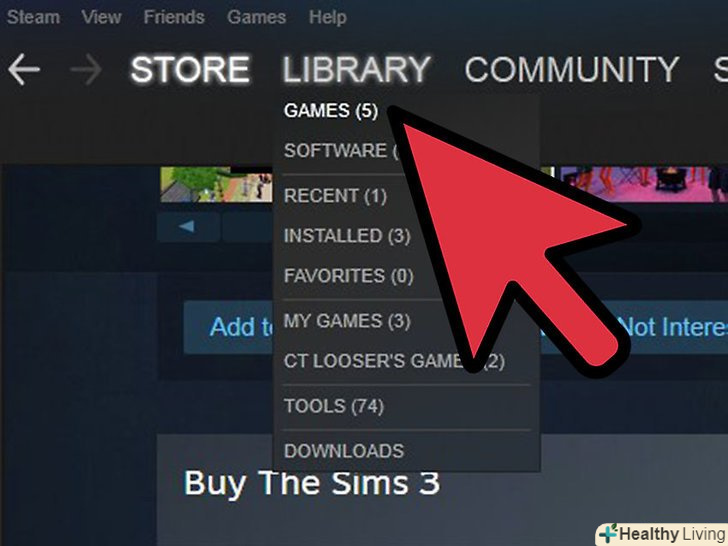Click the left carousel arrow under screenshots
Viewport: 728px width, 546px height.
(x=188, y=227)
